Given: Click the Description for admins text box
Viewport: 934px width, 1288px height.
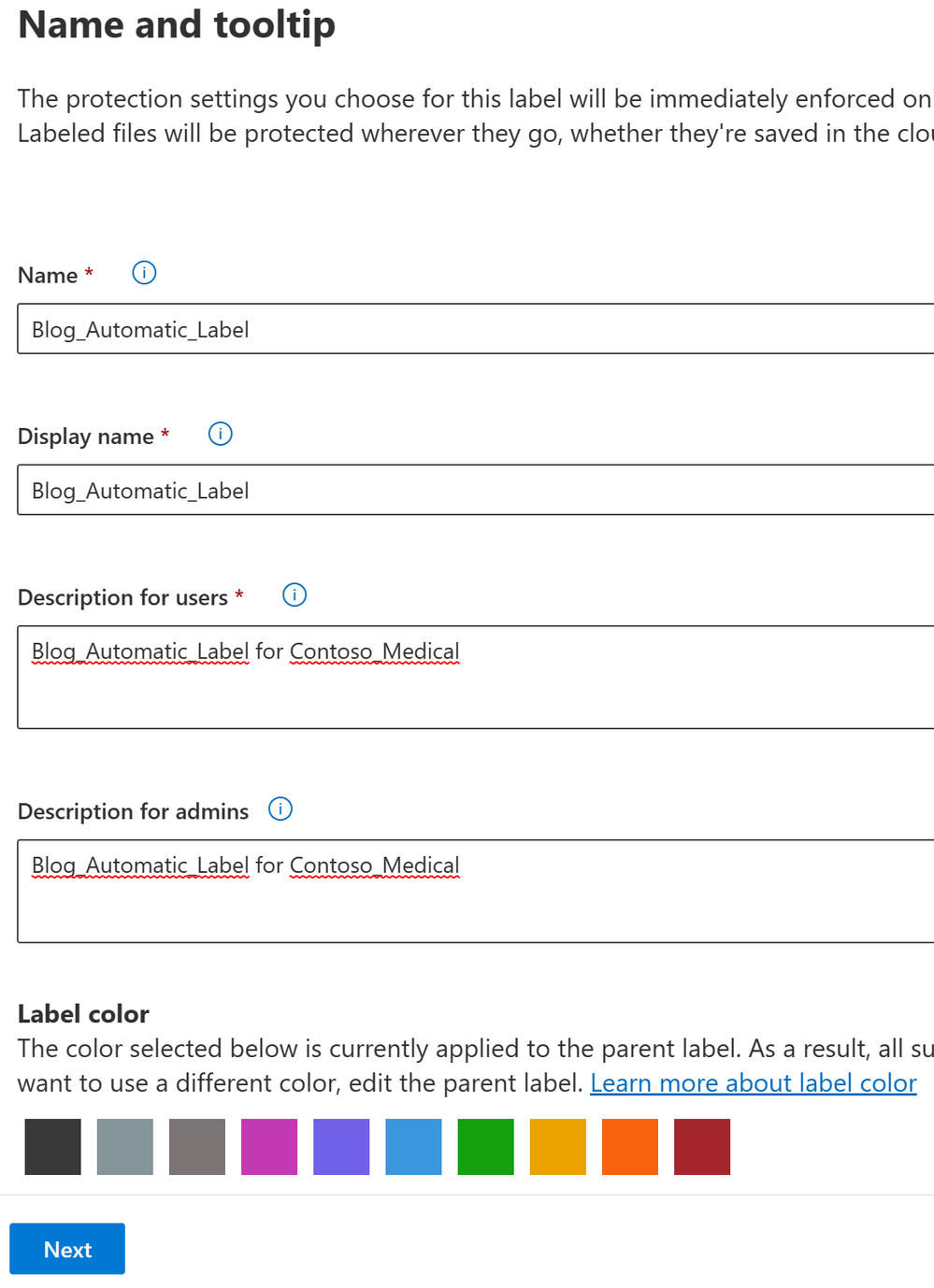Looking at the screenshot, I should [476, 892].
